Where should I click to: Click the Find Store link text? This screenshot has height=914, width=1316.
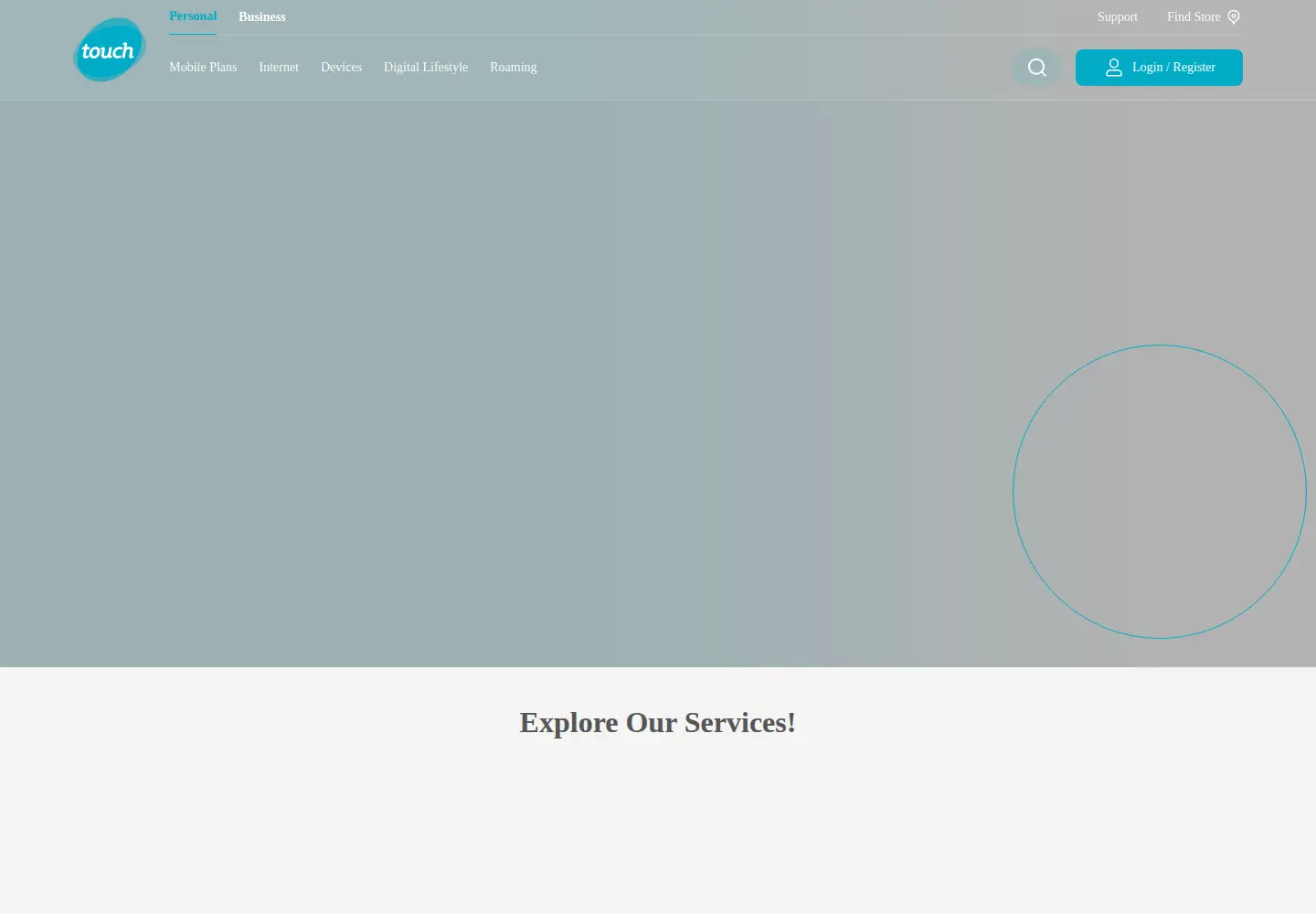[x=1194, y=17]
